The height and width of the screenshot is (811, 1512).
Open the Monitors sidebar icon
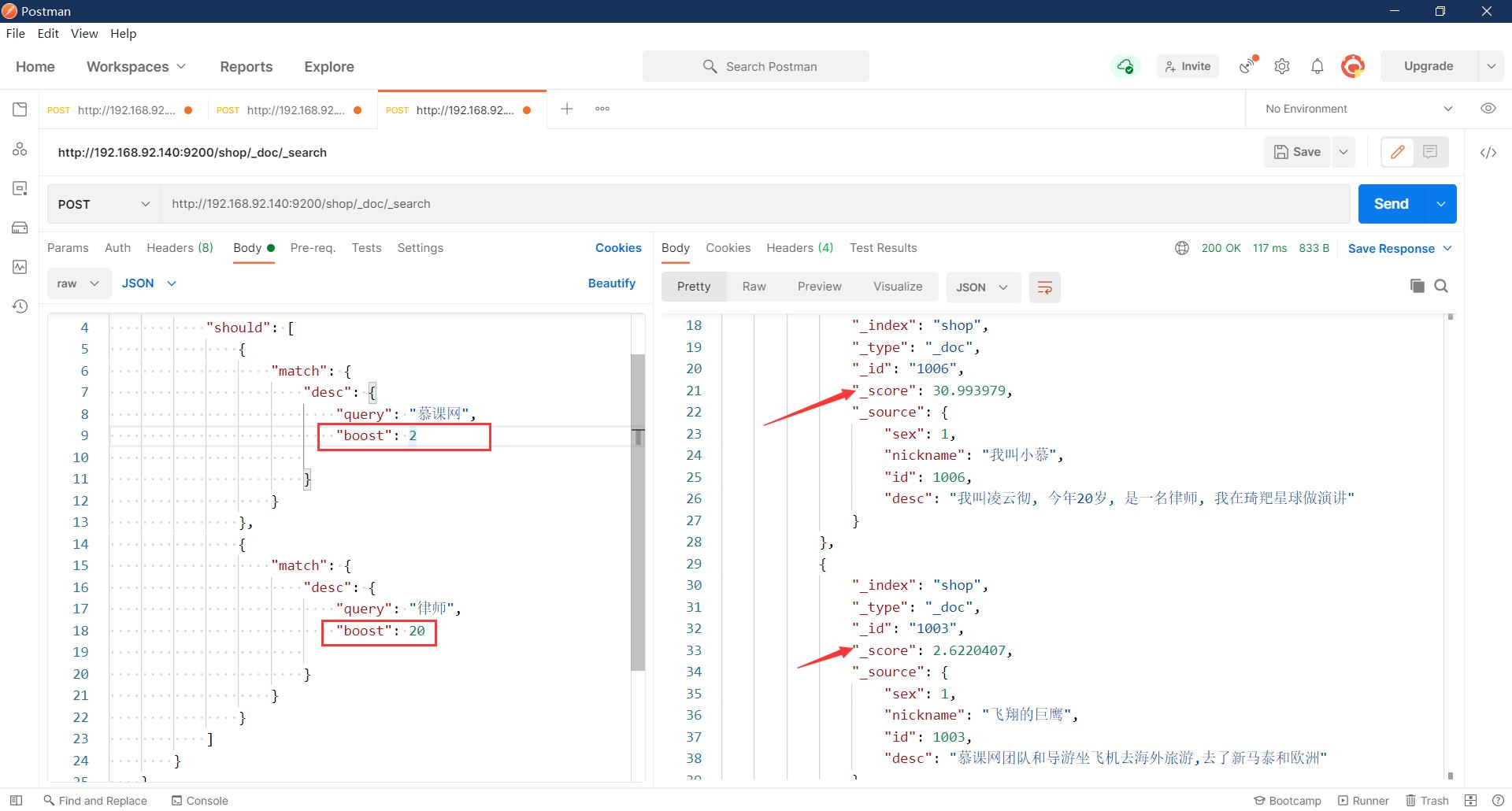(20, 267)
